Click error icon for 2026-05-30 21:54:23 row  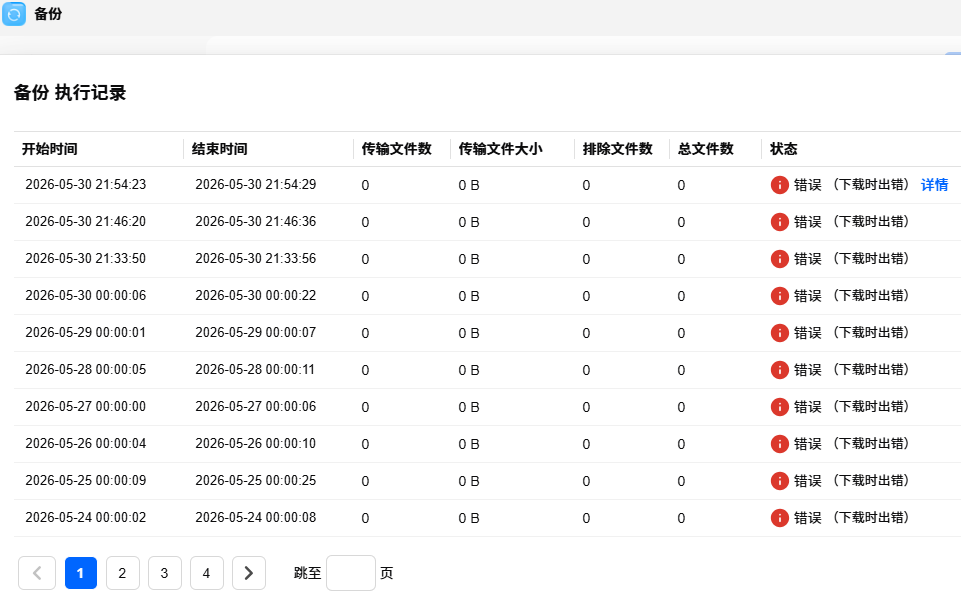tap(780, 185)
